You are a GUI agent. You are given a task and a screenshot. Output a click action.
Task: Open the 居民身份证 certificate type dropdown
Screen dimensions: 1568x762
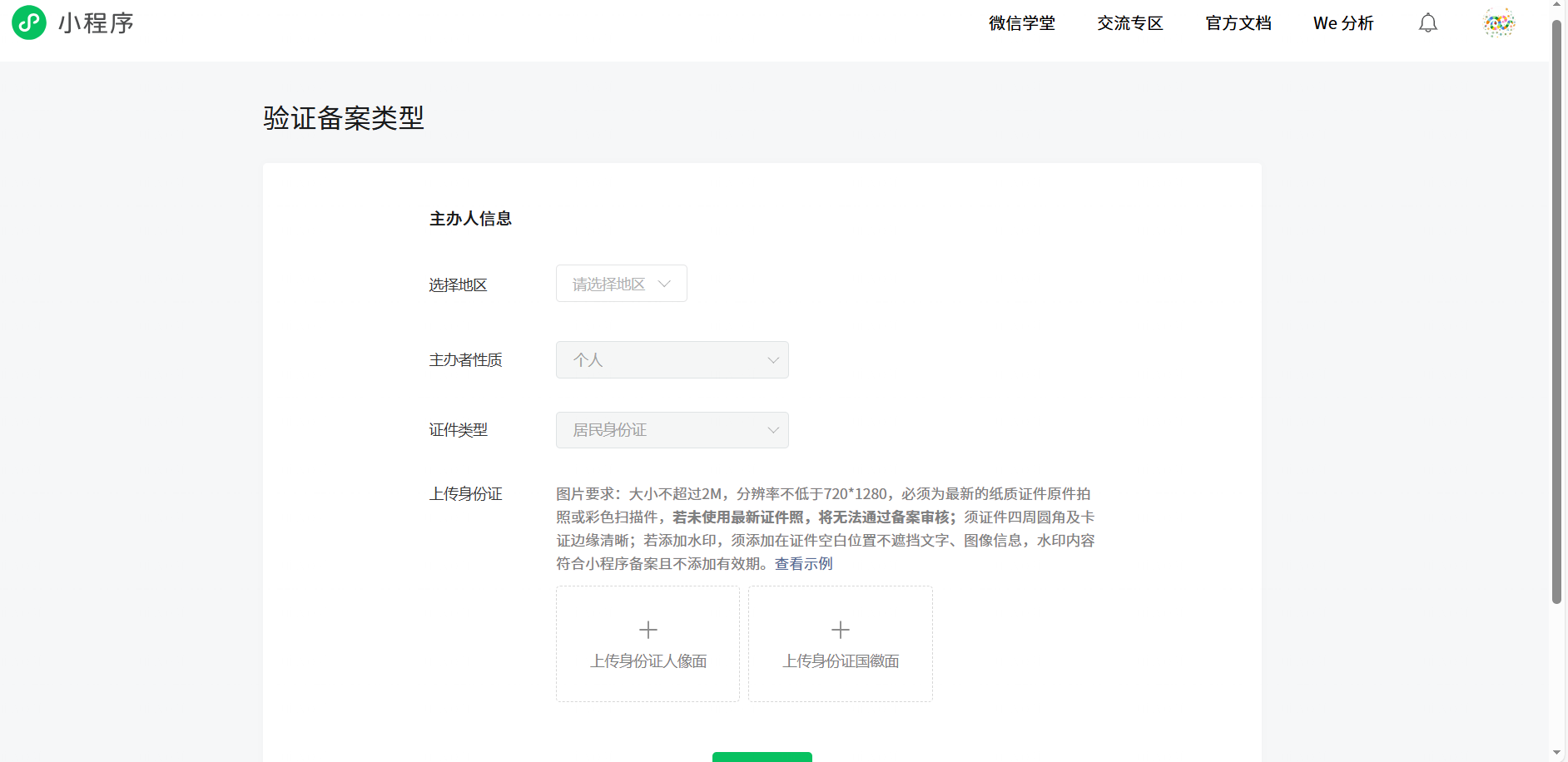(x=671, y=430)
